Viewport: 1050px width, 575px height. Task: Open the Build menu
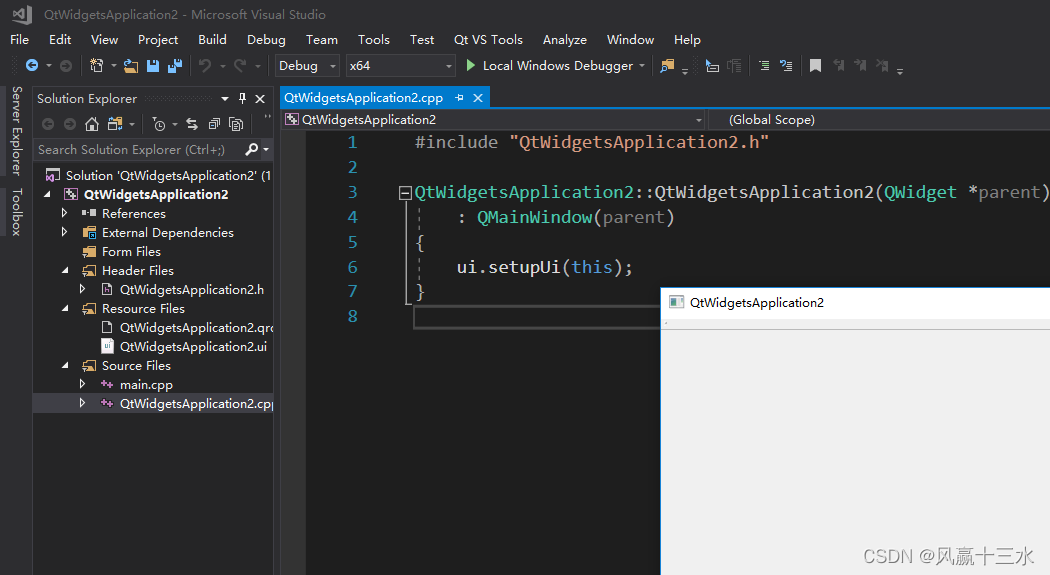pyautogui.click(x=212, y=40)
